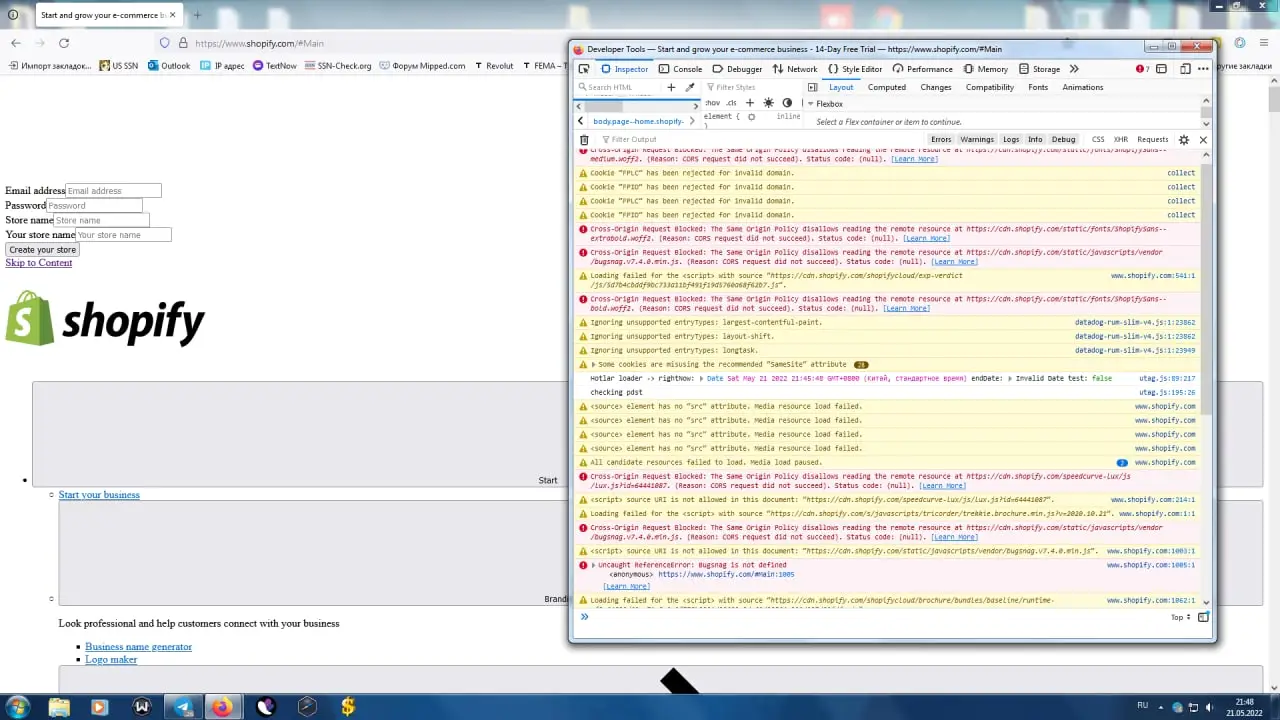Reload the Shopify page
Image resolution: width=1280 pixels, height=720 pixels.
point(64,43)
